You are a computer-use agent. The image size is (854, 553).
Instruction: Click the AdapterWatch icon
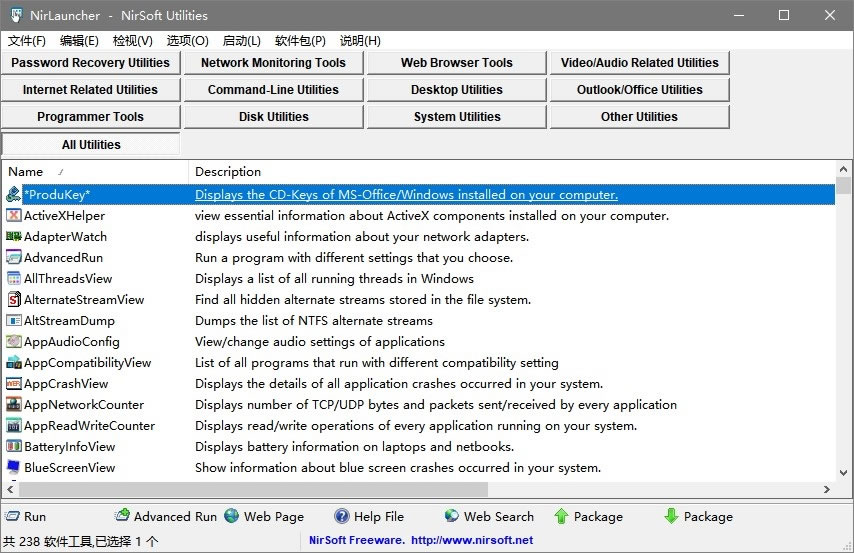(14, 236)
